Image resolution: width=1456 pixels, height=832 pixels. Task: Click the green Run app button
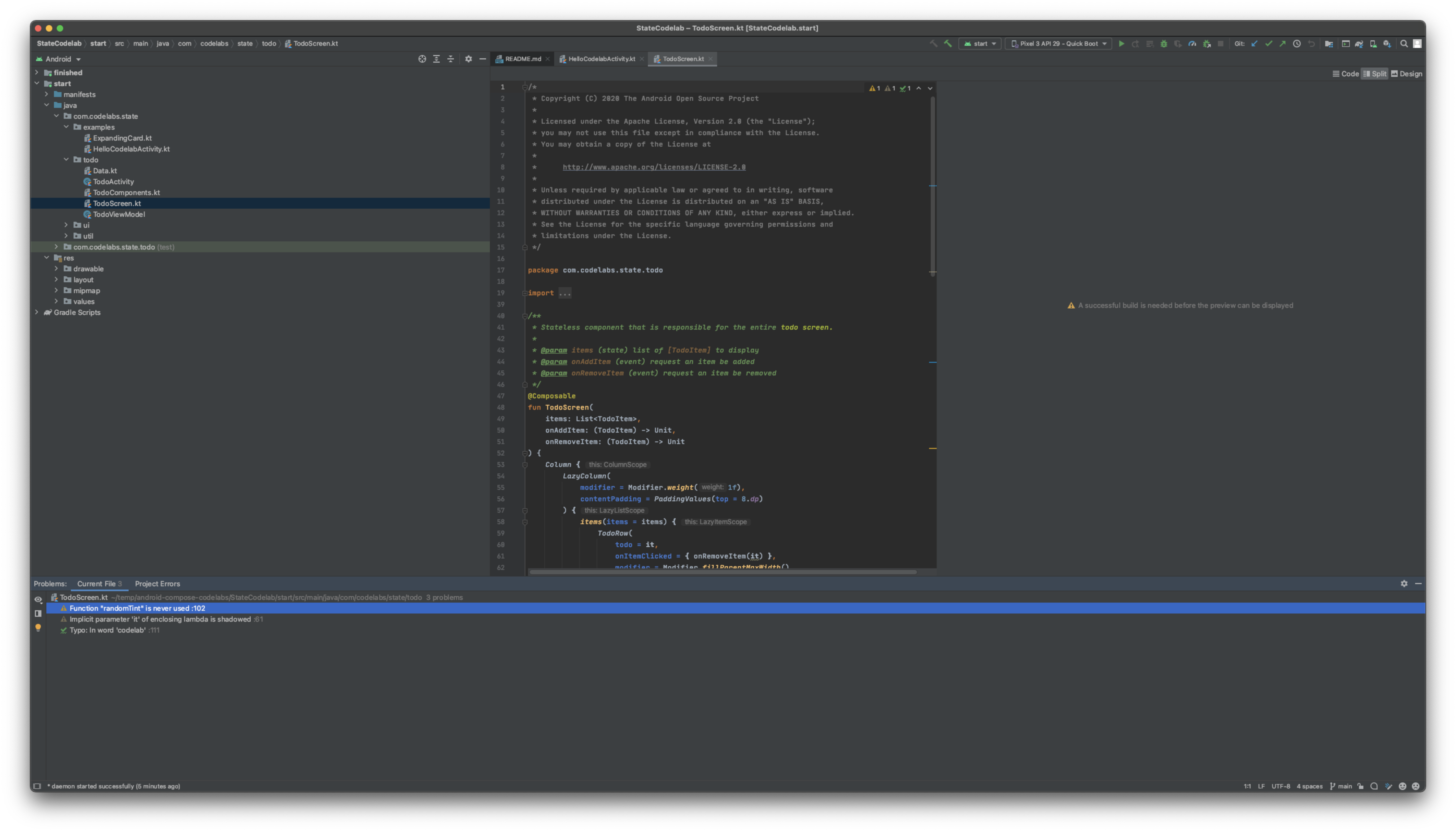click(1121, 43)
